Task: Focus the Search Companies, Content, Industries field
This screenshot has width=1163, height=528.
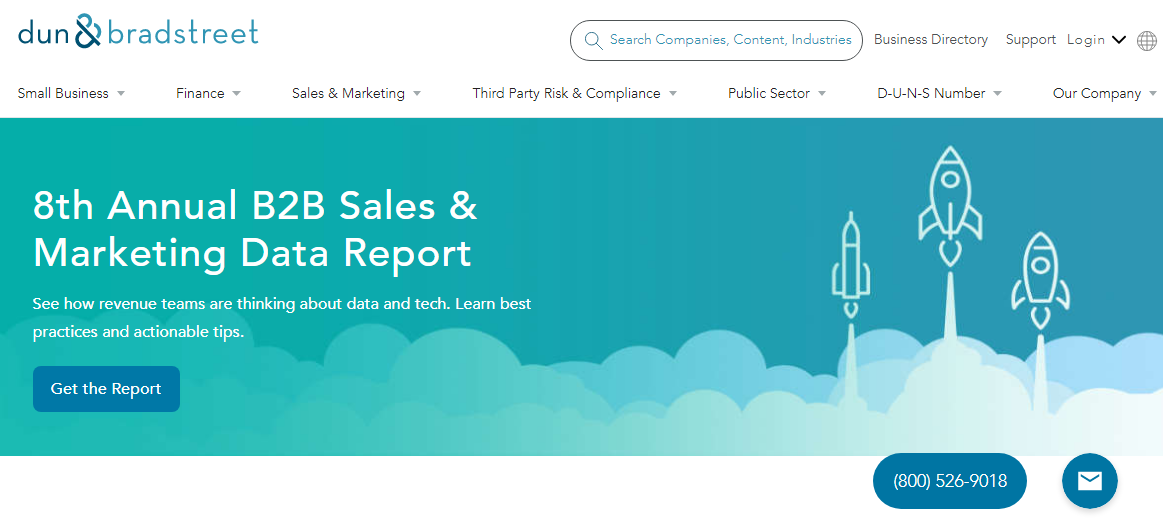Action: (x=716, y=40)
